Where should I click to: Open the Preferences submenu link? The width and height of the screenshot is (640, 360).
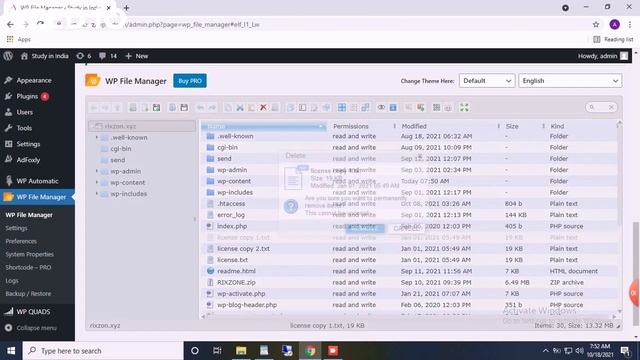[21, 241]
